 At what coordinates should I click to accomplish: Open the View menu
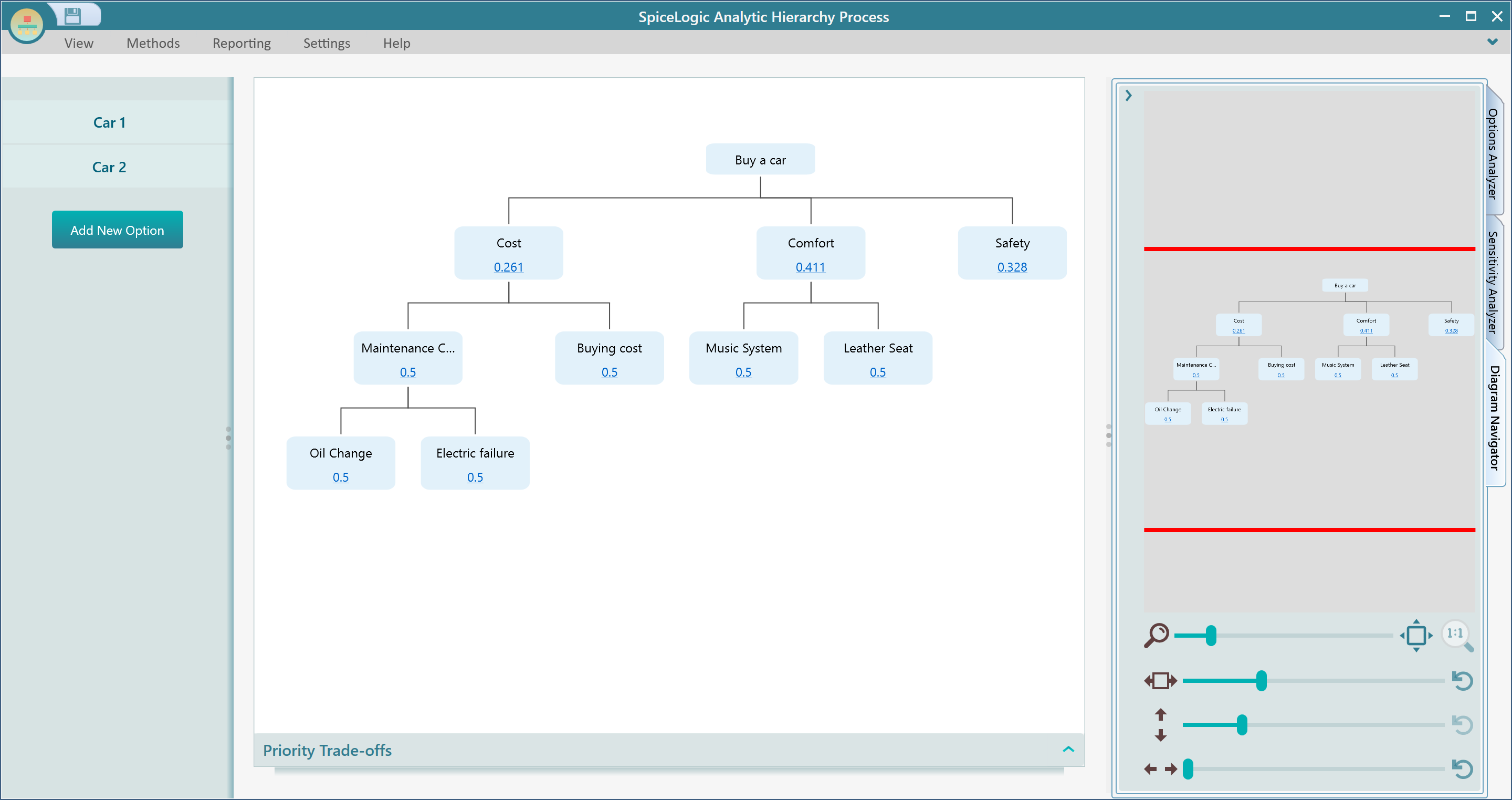(79, 43)
